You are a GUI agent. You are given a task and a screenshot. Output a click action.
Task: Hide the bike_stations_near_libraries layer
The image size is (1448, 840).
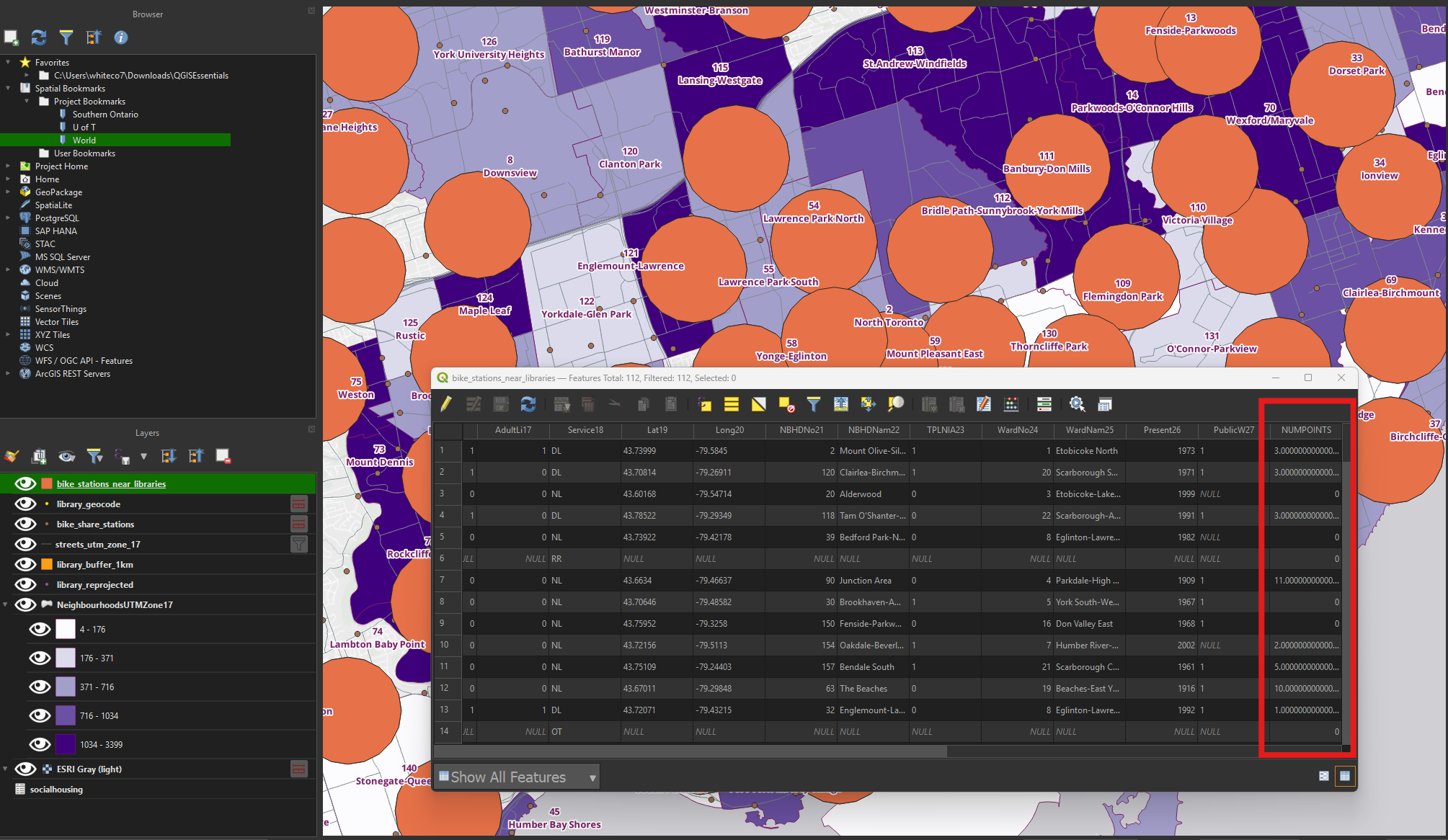point(25,483)
